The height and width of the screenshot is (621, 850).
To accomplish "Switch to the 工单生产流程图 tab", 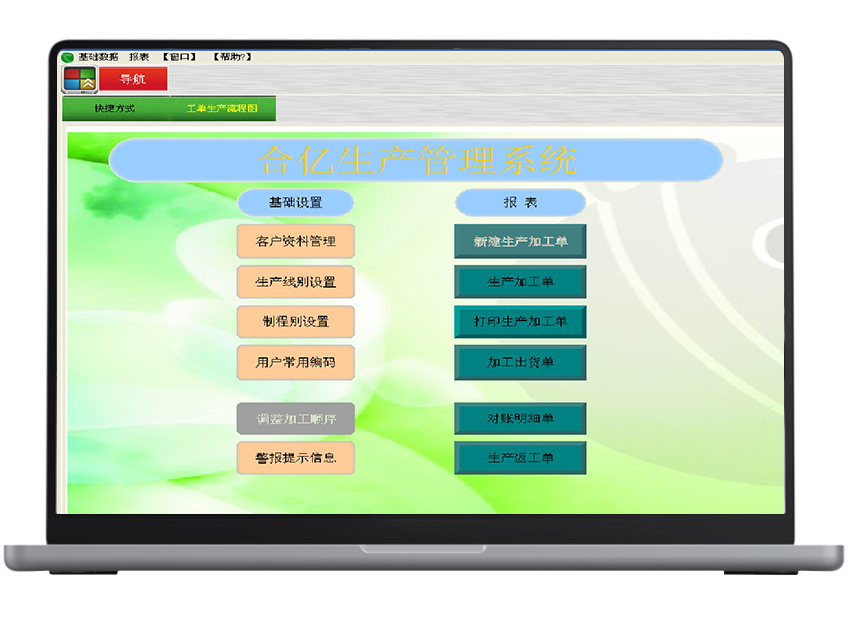I will pos(222,108).
